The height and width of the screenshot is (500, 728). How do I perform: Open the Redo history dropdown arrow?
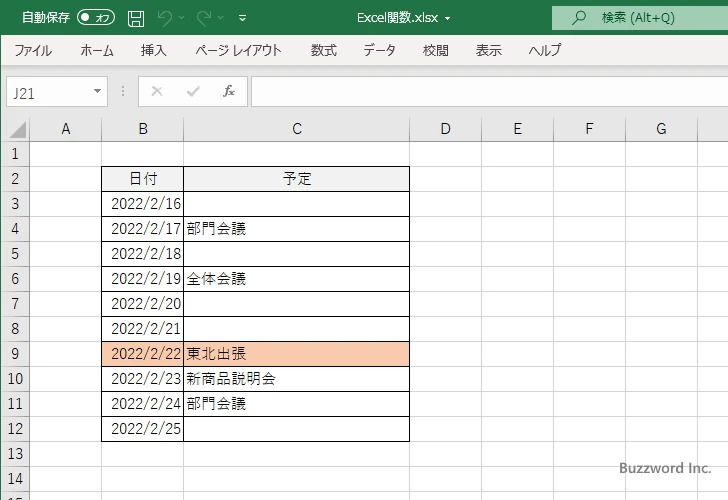(221, 18)
